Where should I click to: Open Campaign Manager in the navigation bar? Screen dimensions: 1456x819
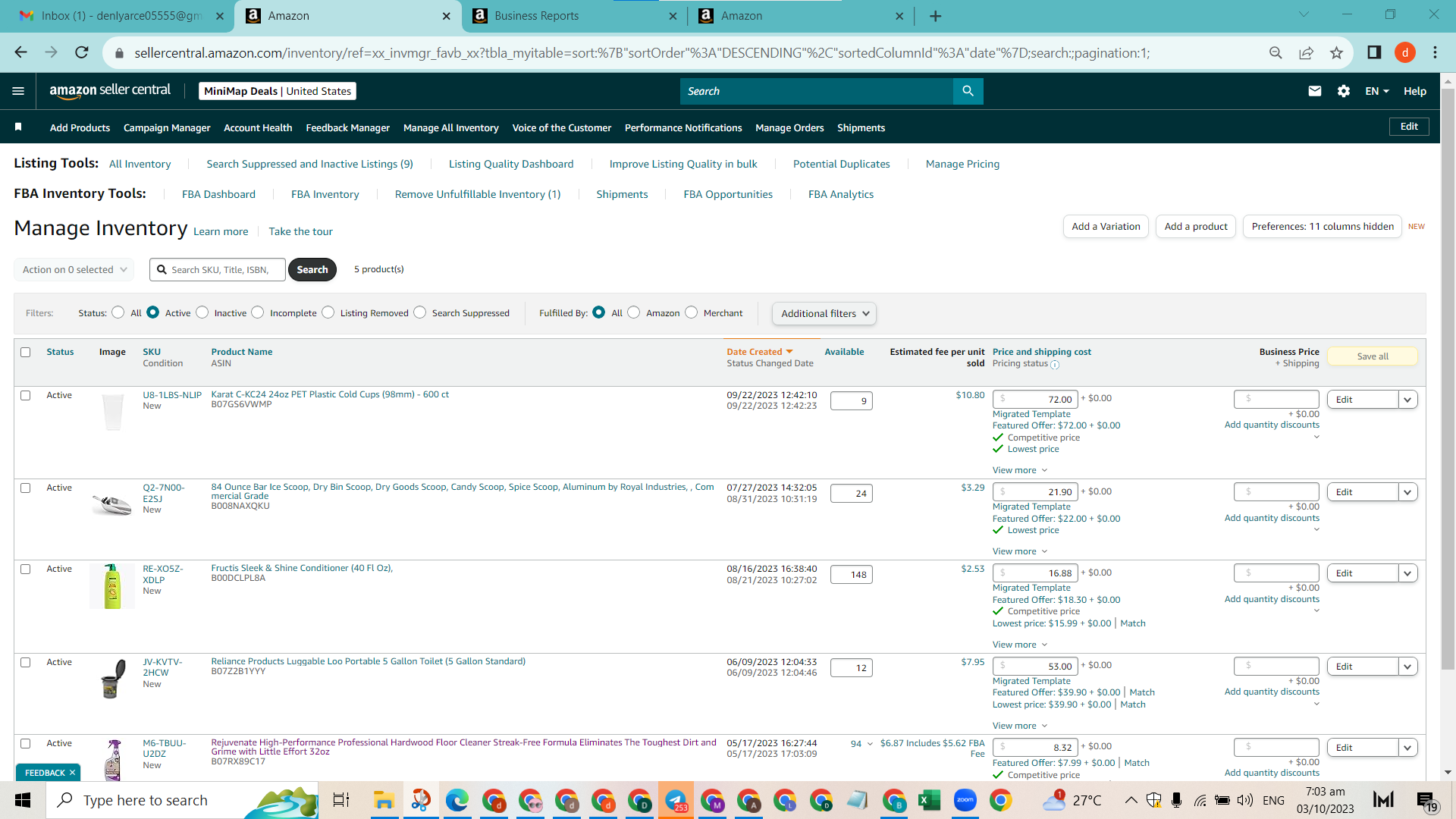pyautogui.click(x=167, y=127)
